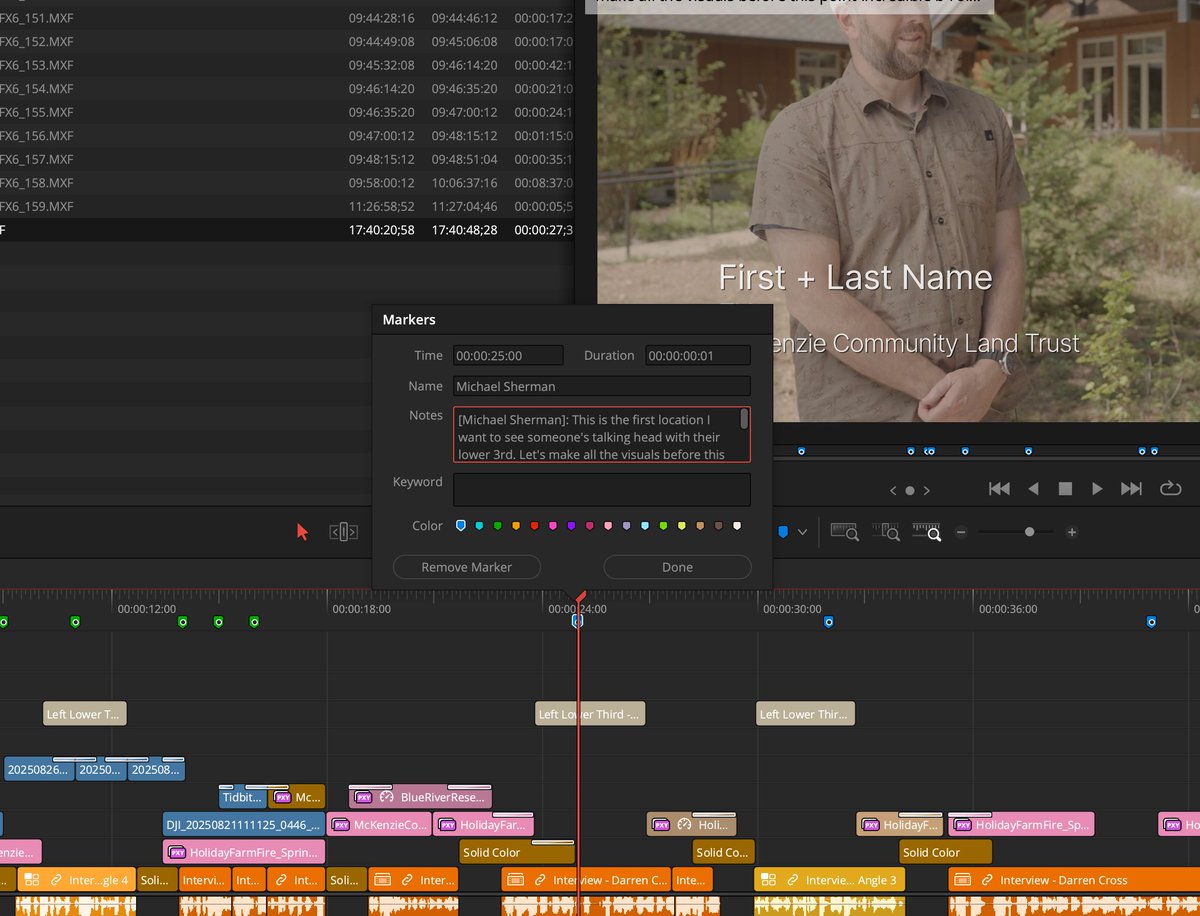The width and height of the screenshot is (1200, 916).
Task: Click end timecode 11:27:04:46
Action: [x=465, y=206]
